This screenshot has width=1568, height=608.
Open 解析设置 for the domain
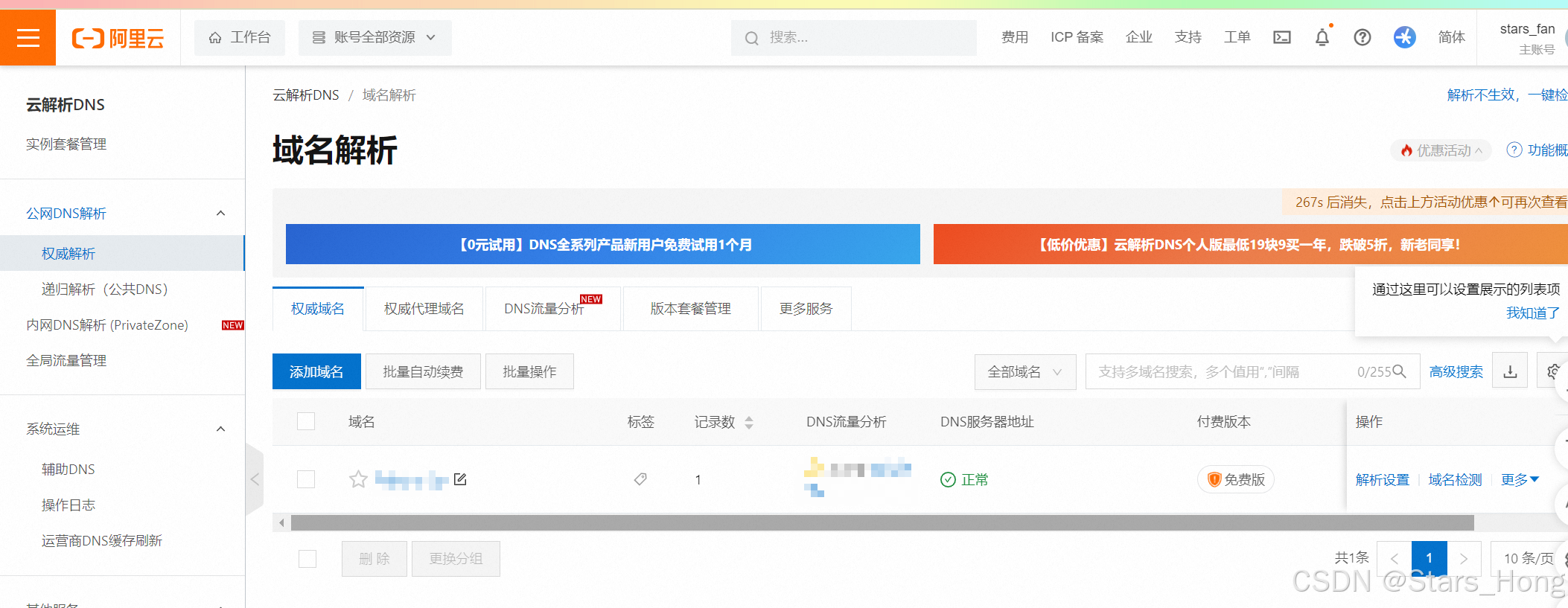coord(1383,480)
